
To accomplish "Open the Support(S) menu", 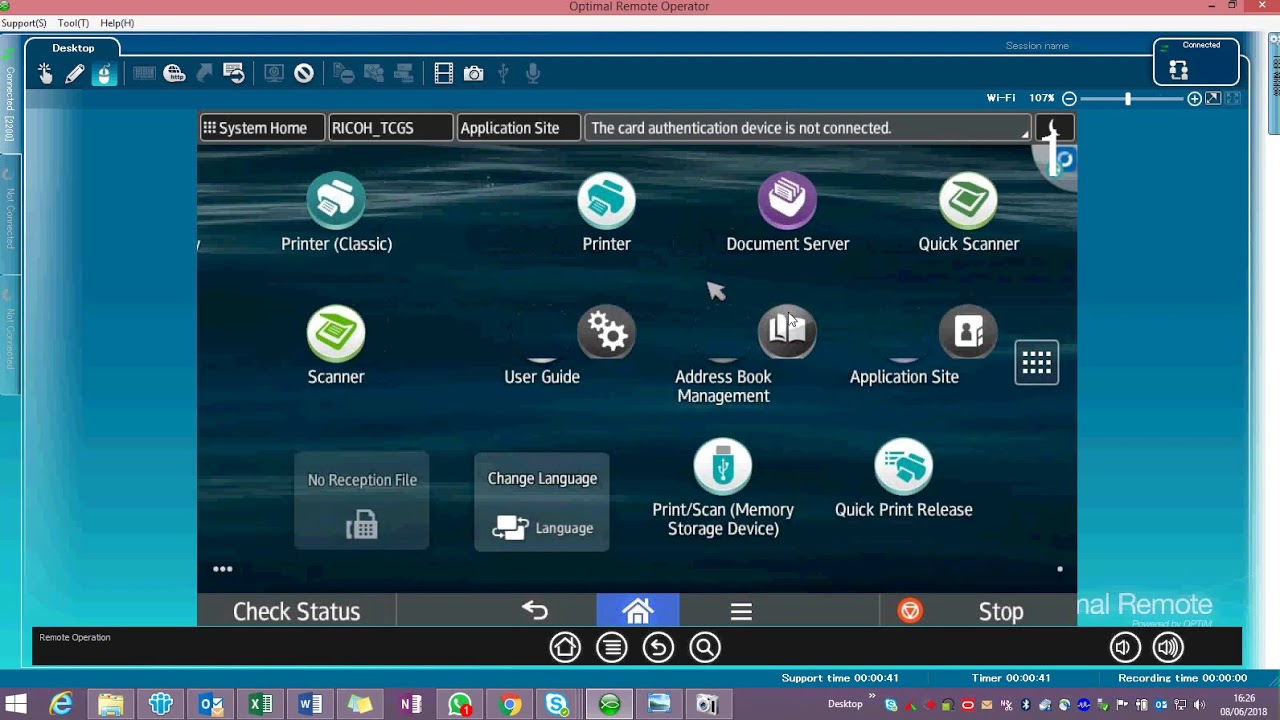I will (24, 23).
